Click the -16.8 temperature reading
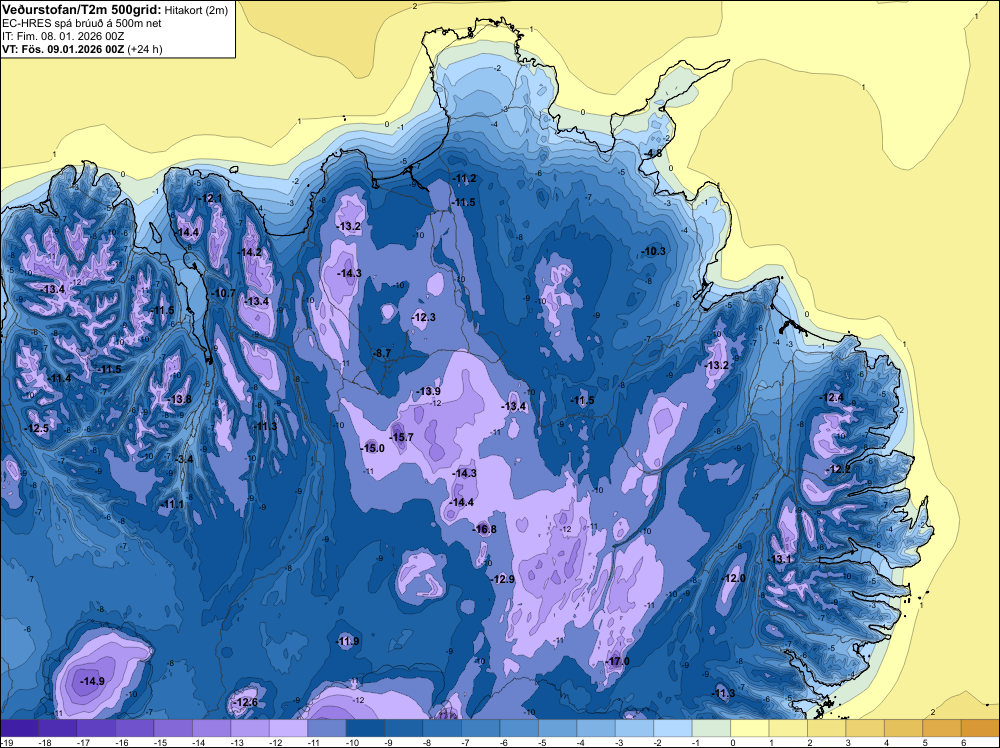 [x=485, y=529]
